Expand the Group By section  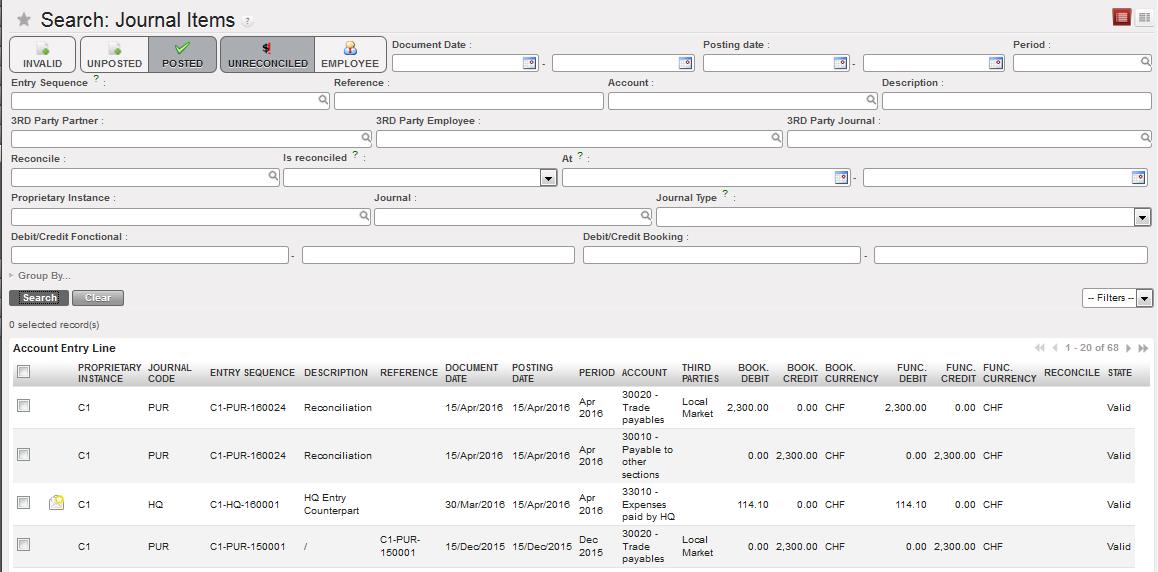tap(40, 276)
